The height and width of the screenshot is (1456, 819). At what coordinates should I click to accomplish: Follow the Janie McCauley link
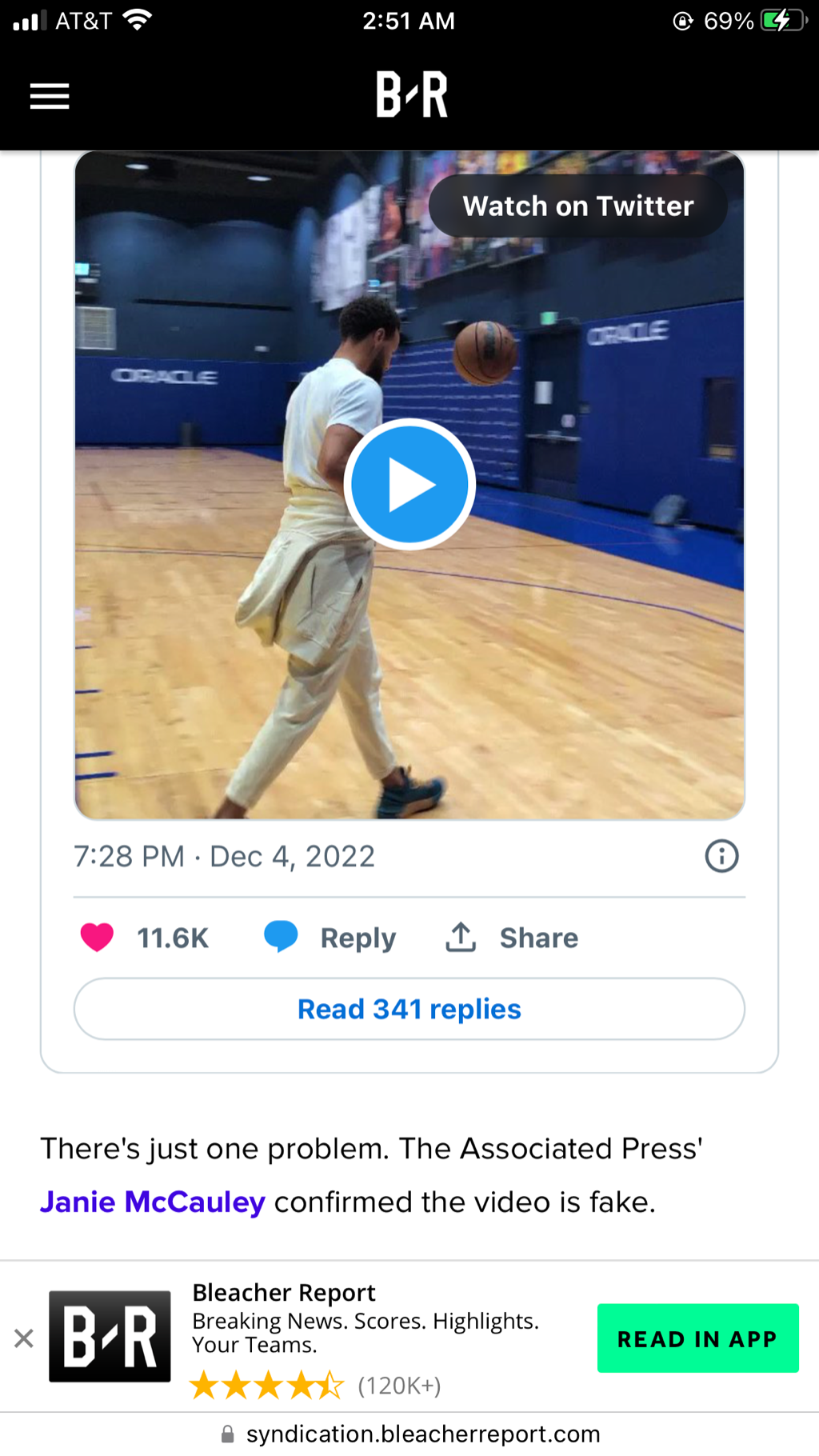pyautogui.click(x=152, y=1202)
